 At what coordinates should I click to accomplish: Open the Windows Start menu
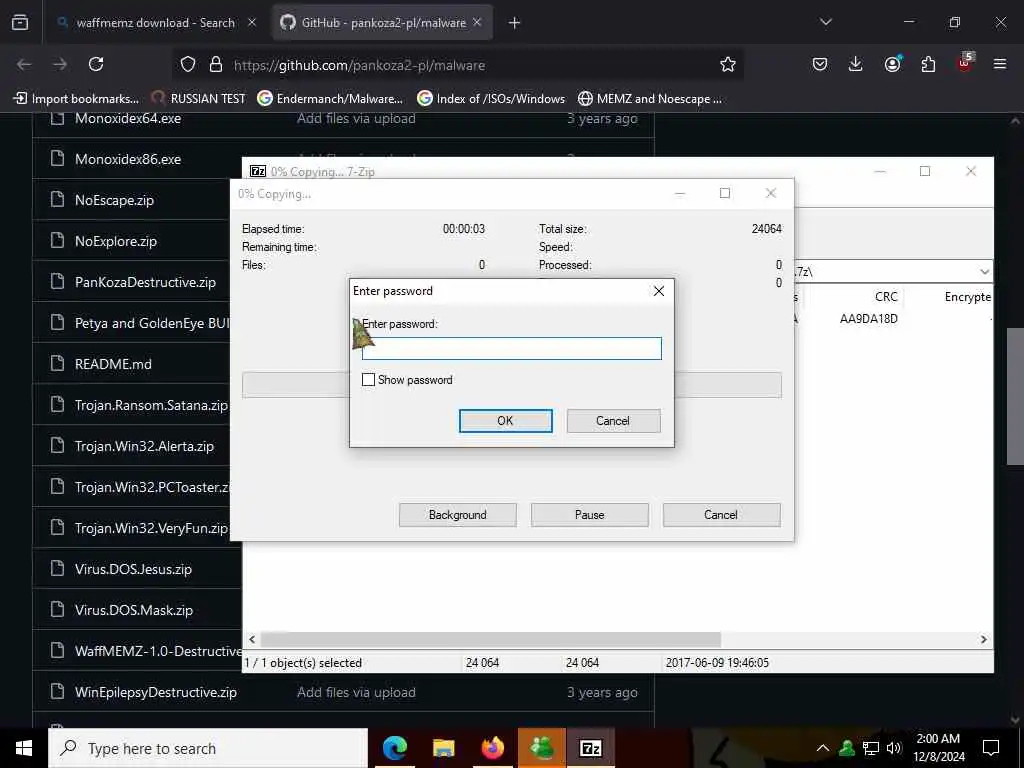coord(24,748)
